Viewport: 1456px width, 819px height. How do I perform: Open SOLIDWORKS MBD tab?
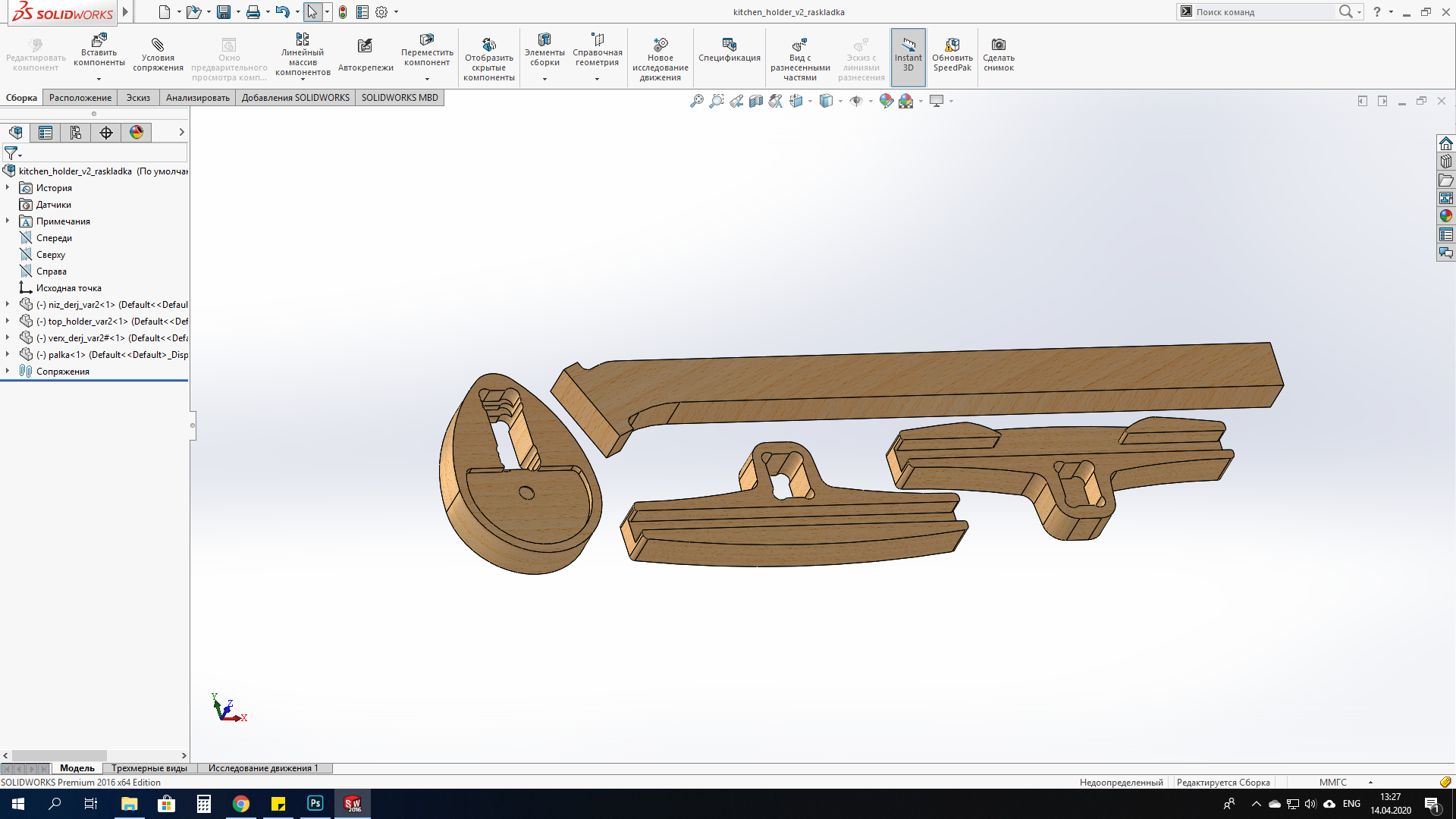point(400,98)
